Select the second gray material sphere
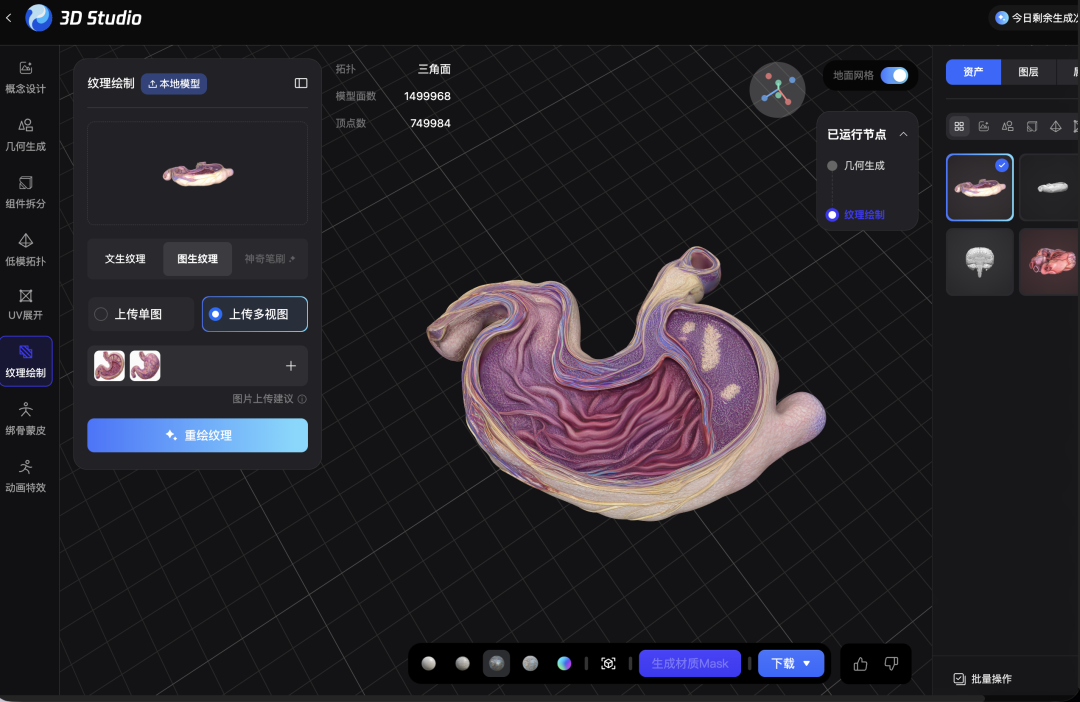The image size is (1080, 702). tap(462, 663)
